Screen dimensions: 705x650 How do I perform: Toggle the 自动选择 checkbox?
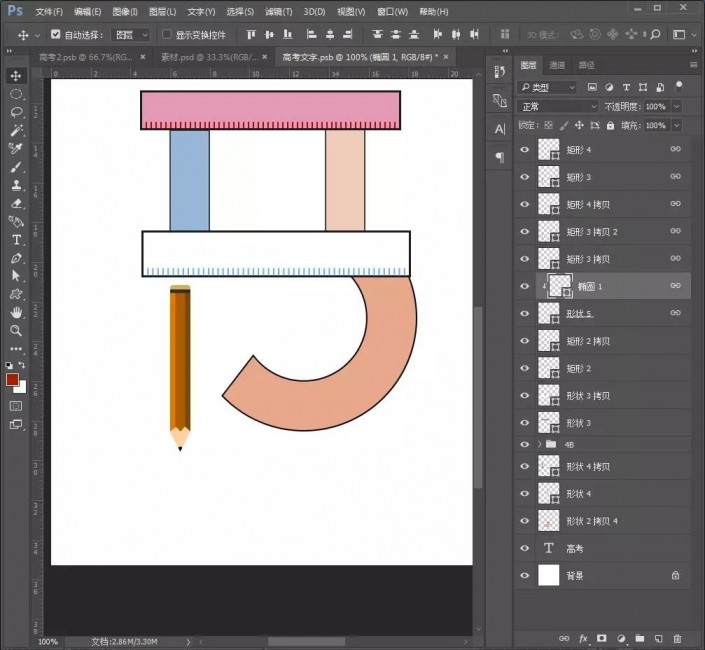pos(55,34)
